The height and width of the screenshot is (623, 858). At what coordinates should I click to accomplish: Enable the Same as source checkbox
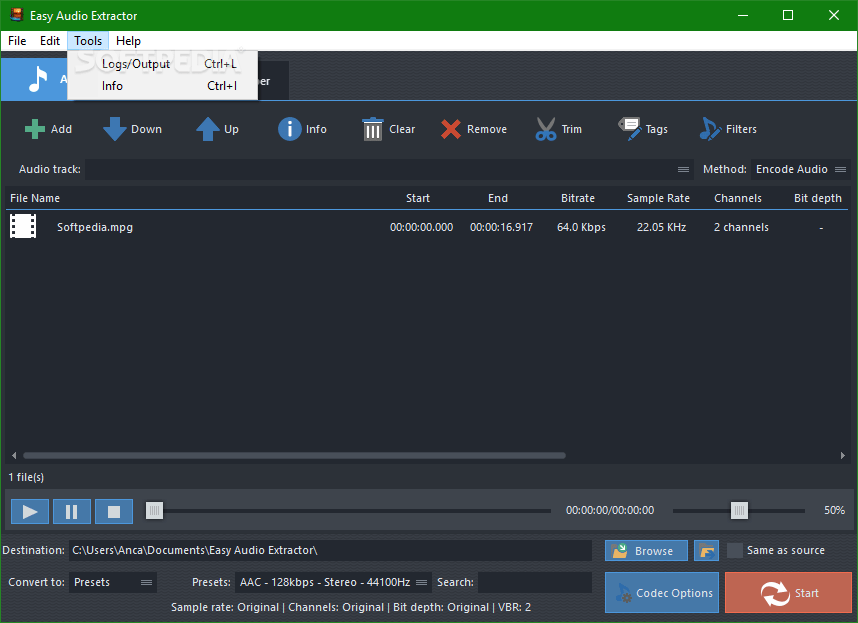[737, 550]
